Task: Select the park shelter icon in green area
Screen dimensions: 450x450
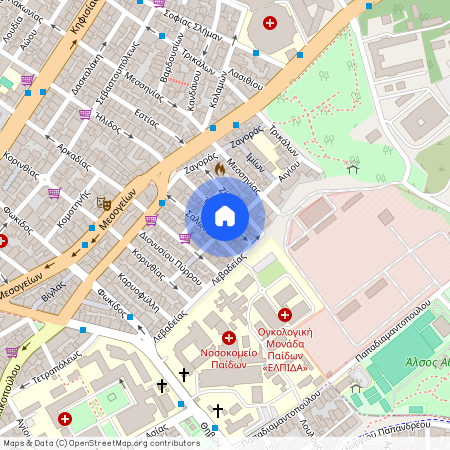Action: tap(353, 169)
